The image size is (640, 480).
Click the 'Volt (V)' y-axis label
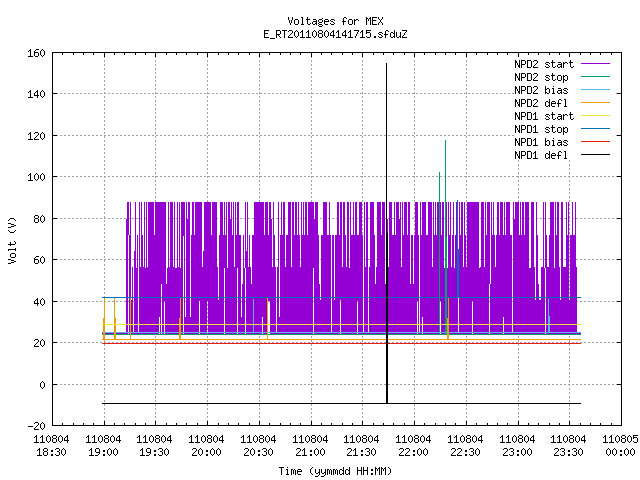13,240
